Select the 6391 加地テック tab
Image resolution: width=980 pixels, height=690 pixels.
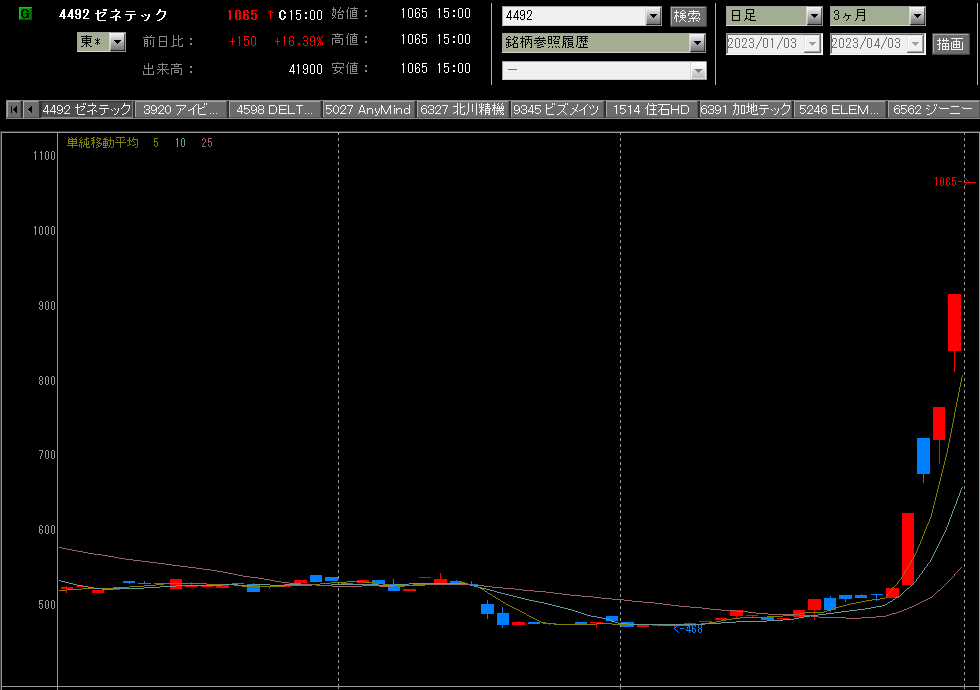pos(746,109)
